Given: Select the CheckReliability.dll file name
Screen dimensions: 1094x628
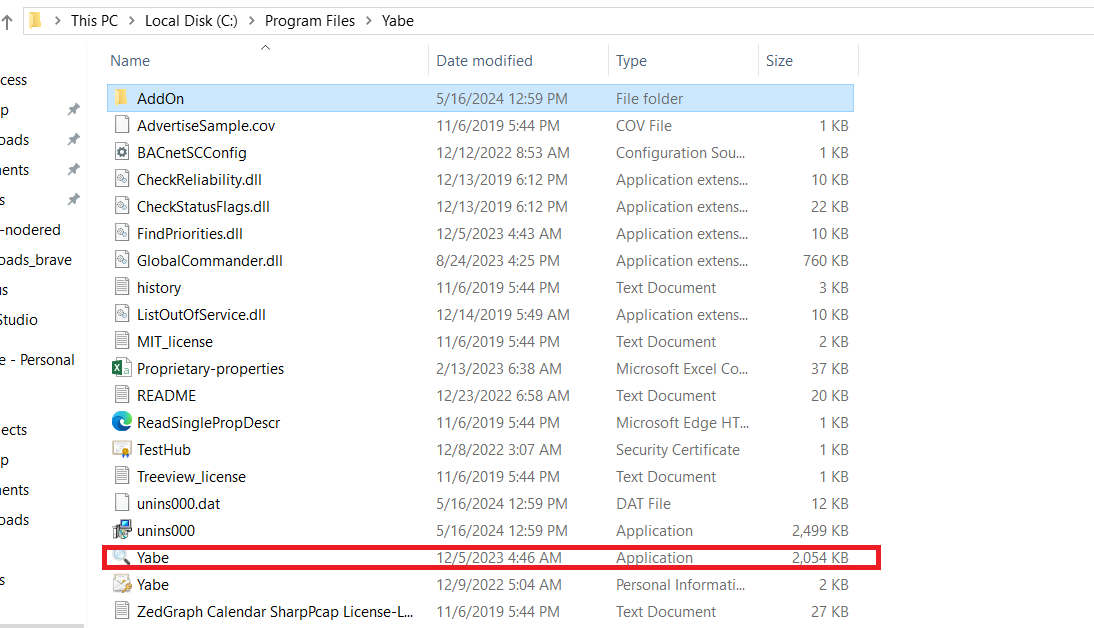Looking at the screenshot, I should (x=200, y=179).
